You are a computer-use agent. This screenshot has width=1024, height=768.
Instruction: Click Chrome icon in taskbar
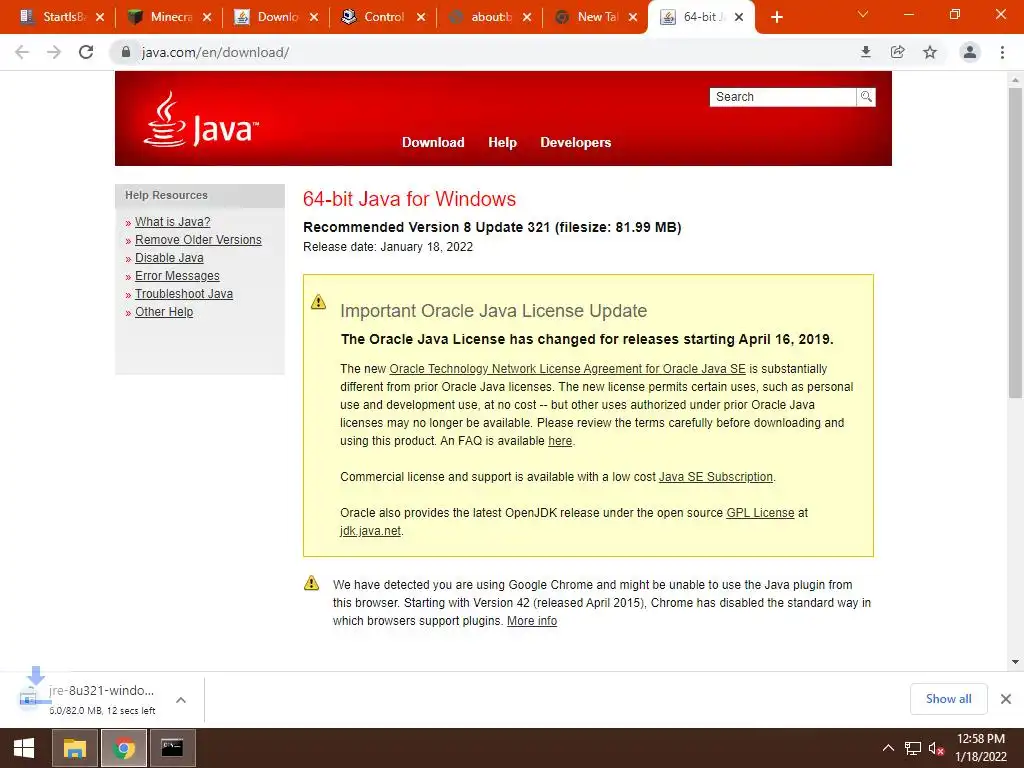pyautogui.click(x=124, y=748)
